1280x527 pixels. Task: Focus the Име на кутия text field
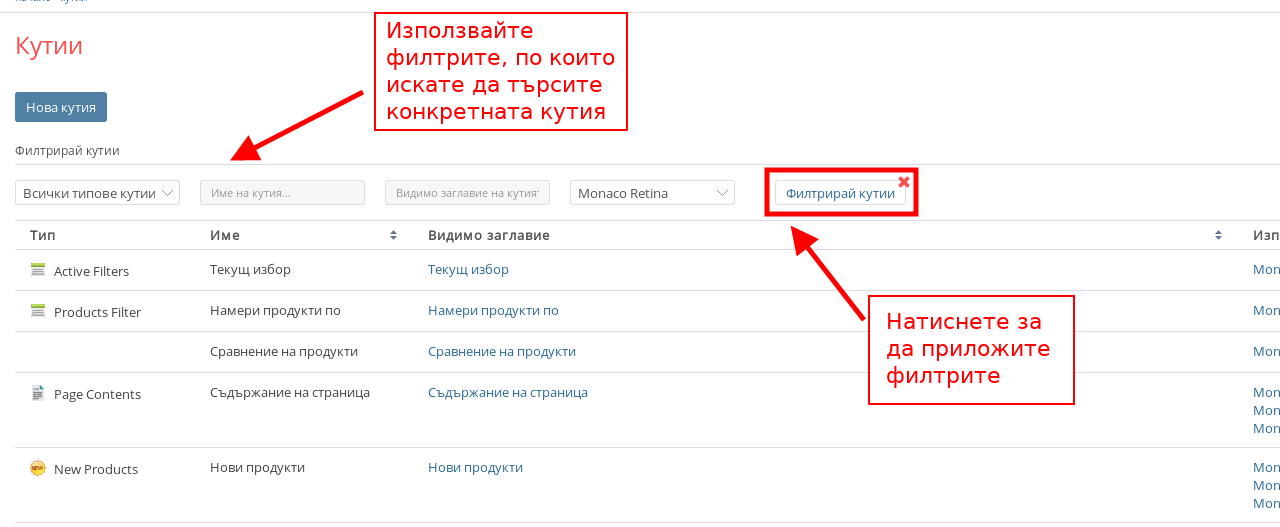click(282, 193)
